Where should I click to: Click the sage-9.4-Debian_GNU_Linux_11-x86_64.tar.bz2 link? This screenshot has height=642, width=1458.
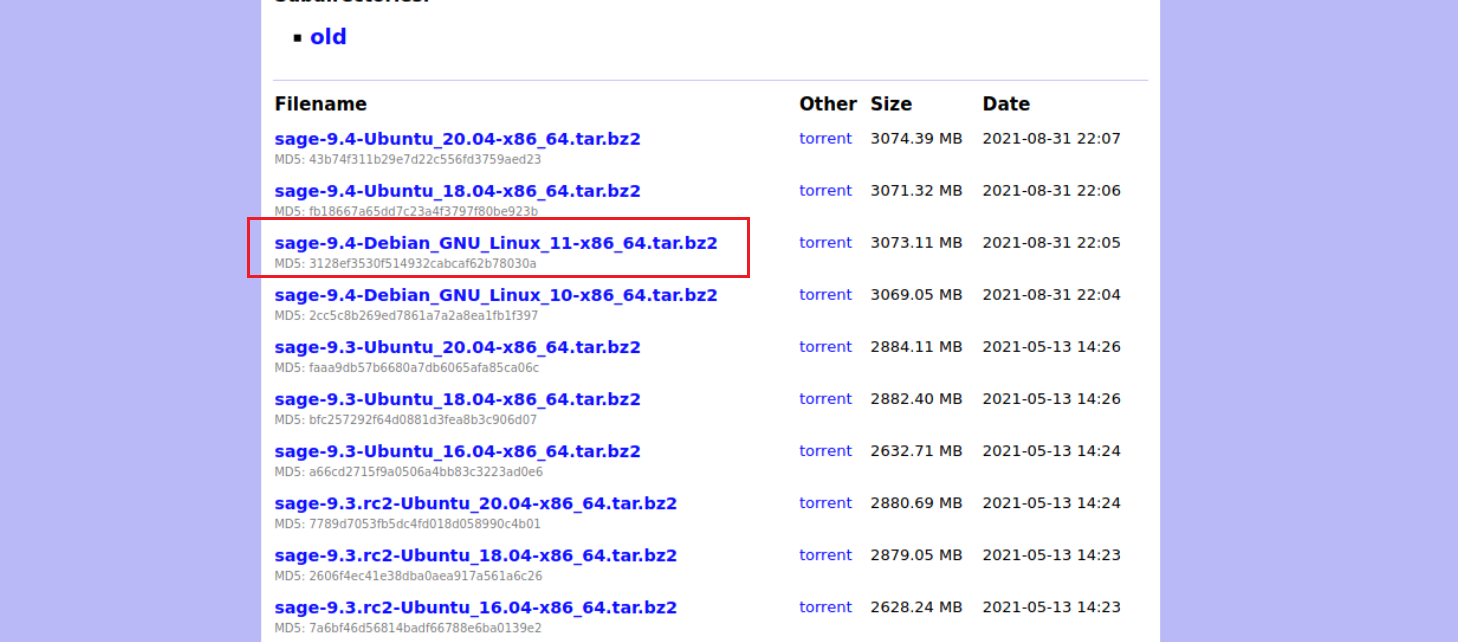[496, 243]
